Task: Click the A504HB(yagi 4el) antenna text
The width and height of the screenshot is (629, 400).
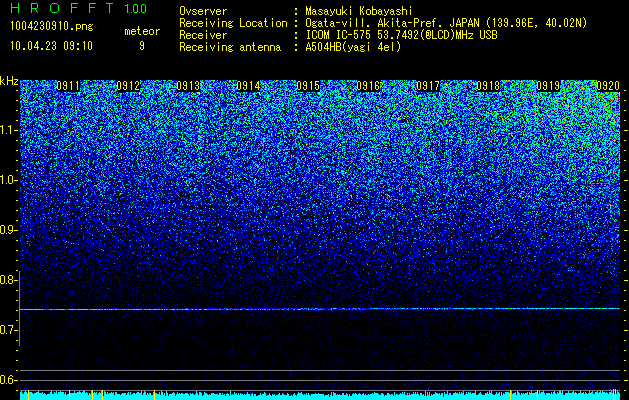Action: 353,47
